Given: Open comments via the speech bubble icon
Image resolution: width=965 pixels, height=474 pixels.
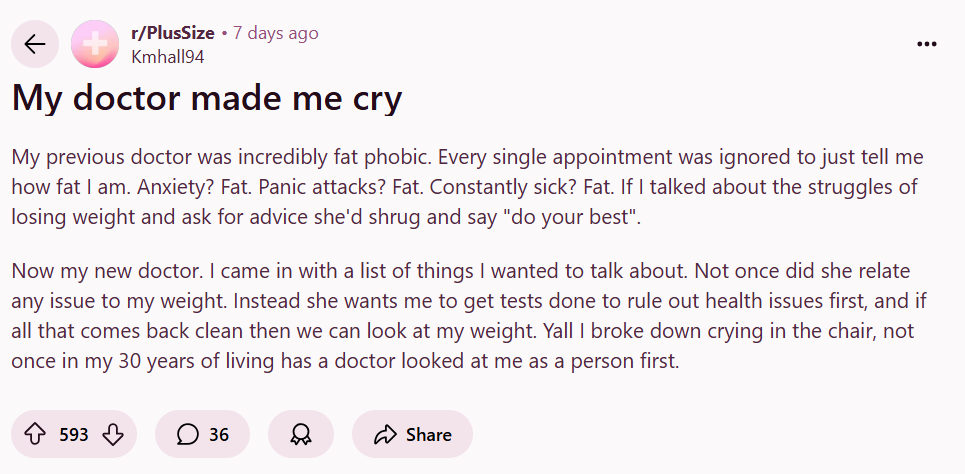Looking at the screenshot, I should 187,435.
